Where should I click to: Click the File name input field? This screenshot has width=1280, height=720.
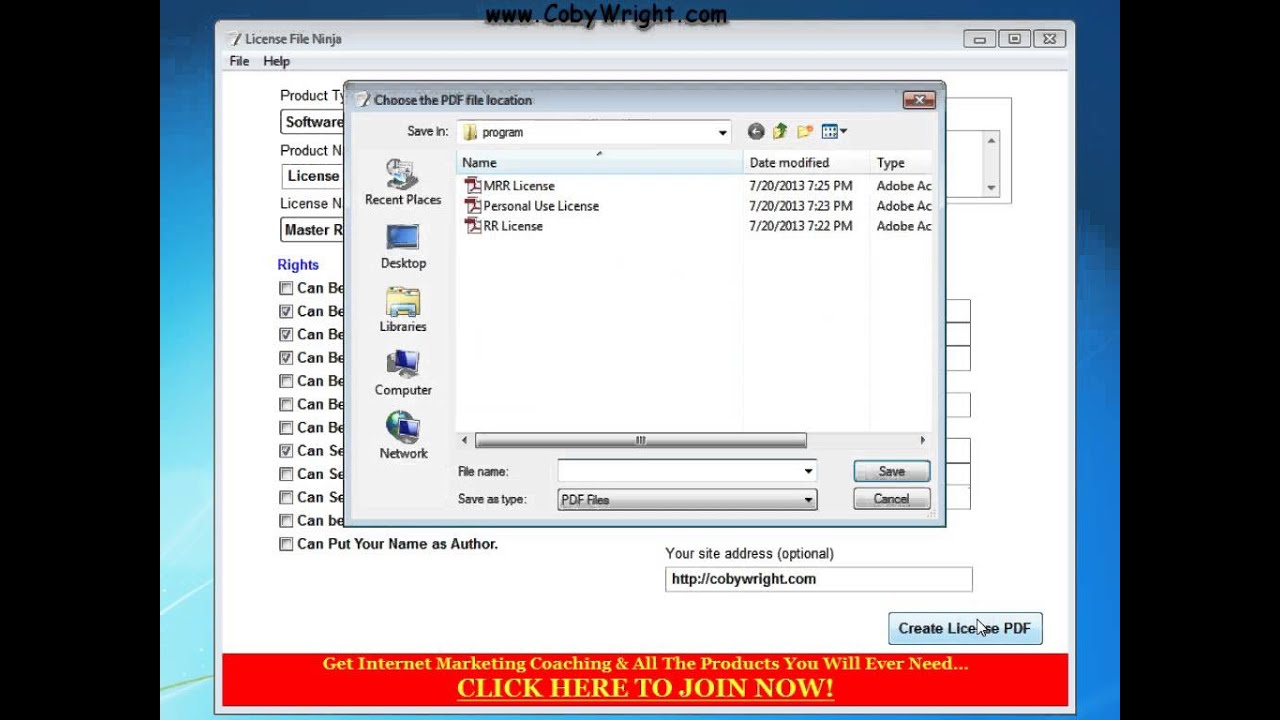point(686,471)
